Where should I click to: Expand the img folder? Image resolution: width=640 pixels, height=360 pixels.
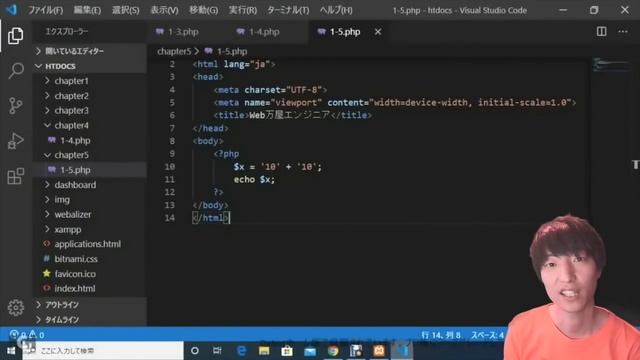click(x=90, y=200)
